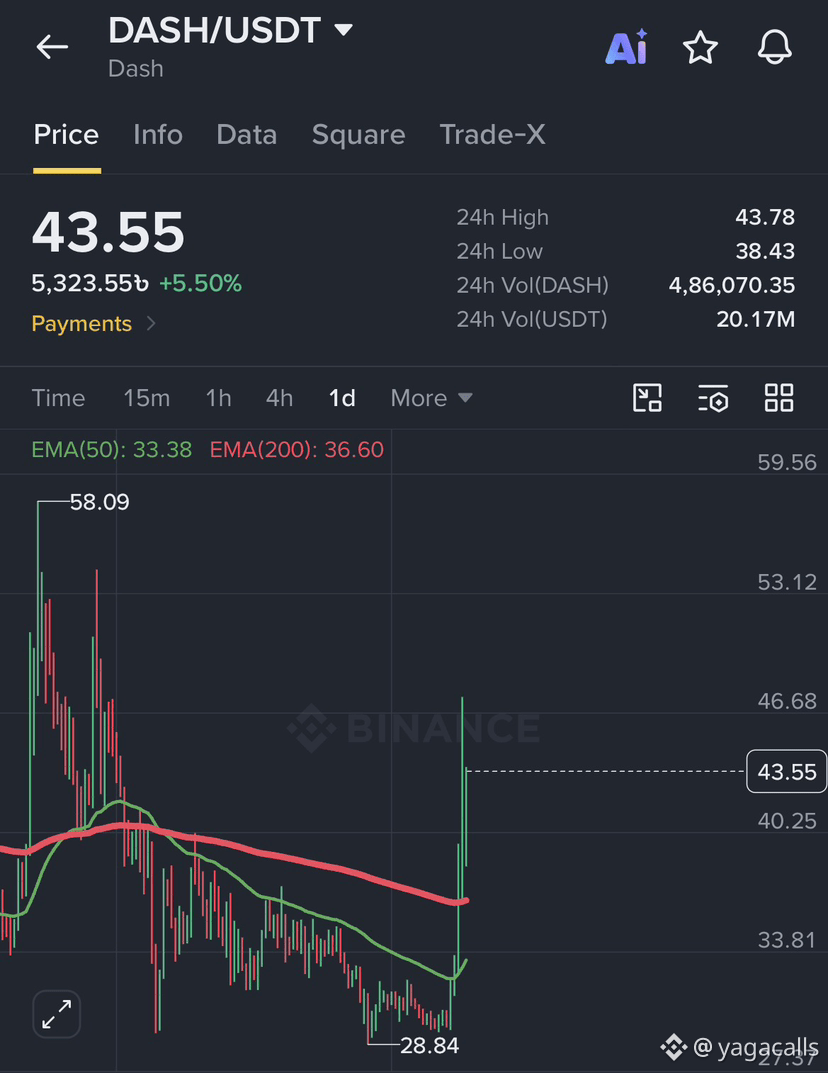Go back using the arrow icon
This screenshot has width=828, height=1073.
click(52, 47)
